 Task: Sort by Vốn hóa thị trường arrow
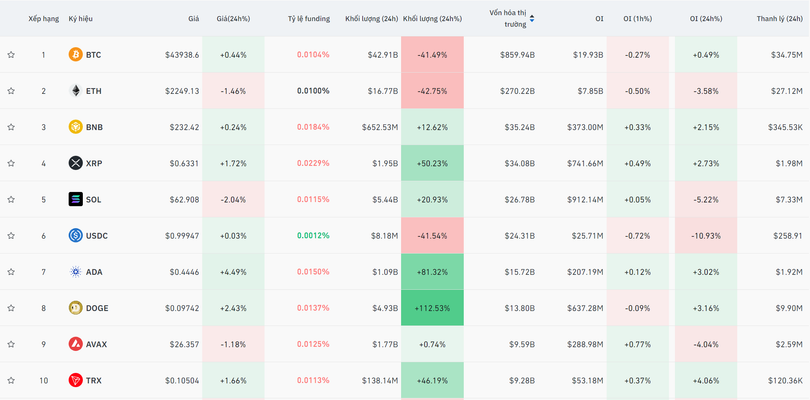(x=531, y=18)
